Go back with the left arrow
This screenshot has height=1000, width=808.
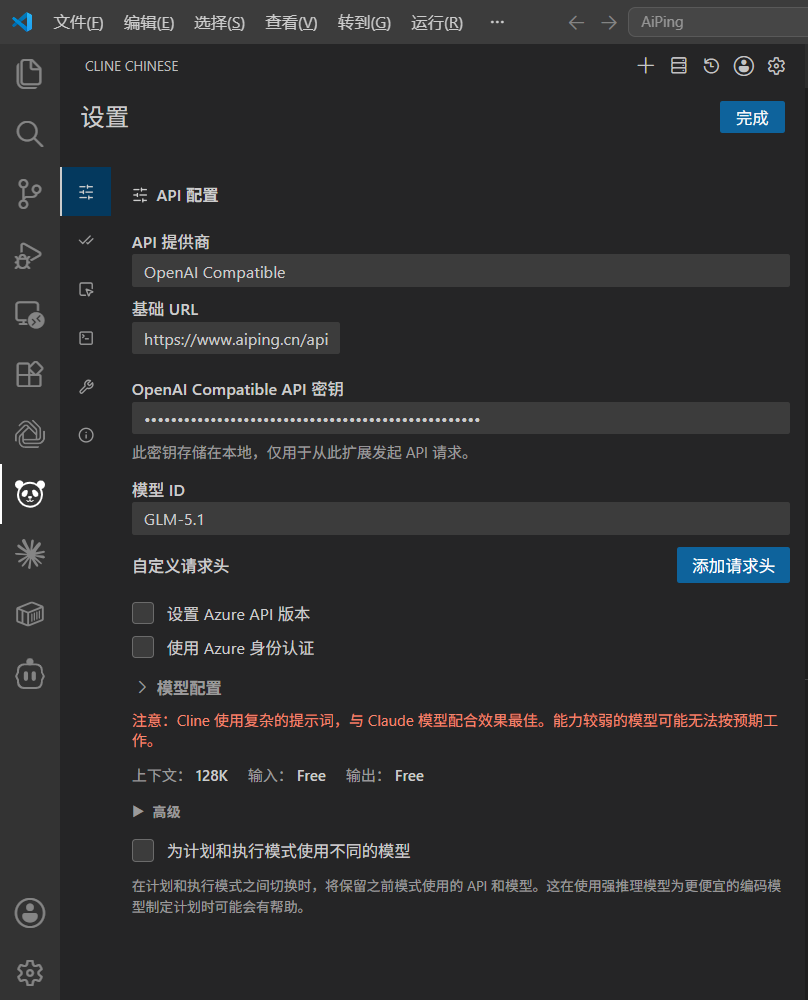pos(576,23)
